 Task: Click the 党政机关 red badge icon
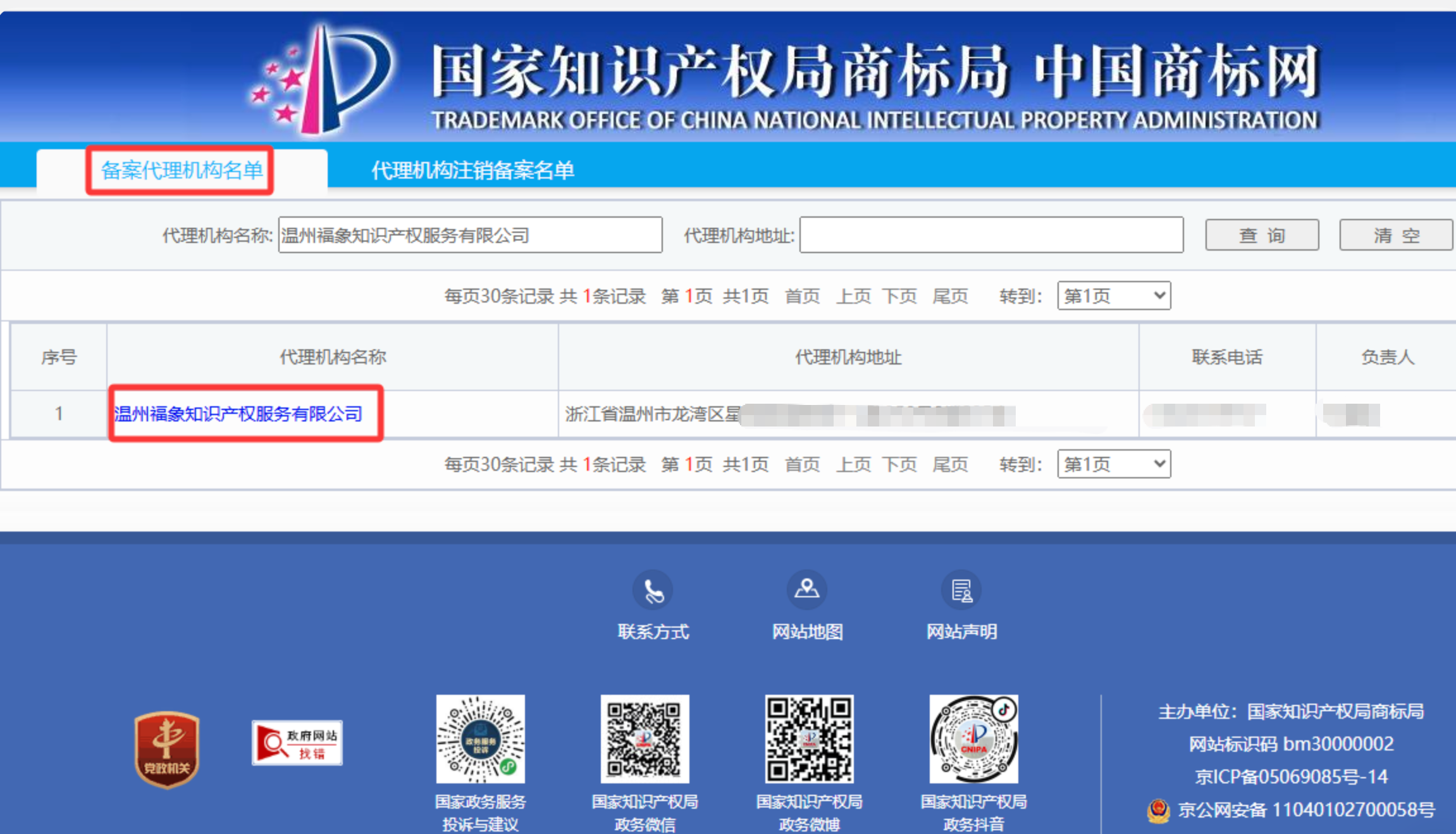pyautogui.click(x=167, y=749)
